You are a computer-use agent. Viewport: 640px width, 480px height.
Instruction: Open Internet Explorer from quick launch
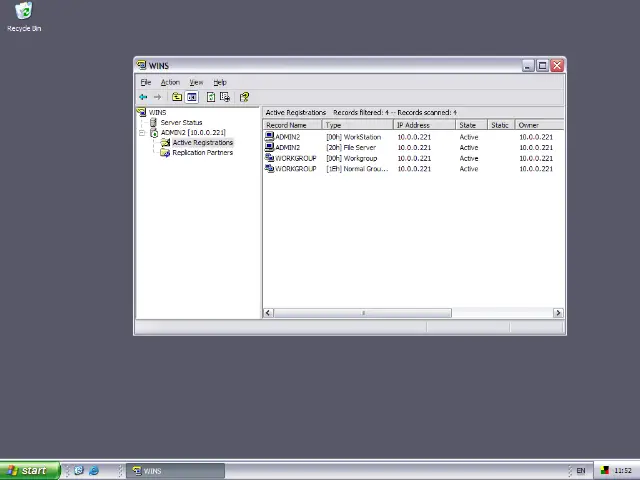point(94,470)
